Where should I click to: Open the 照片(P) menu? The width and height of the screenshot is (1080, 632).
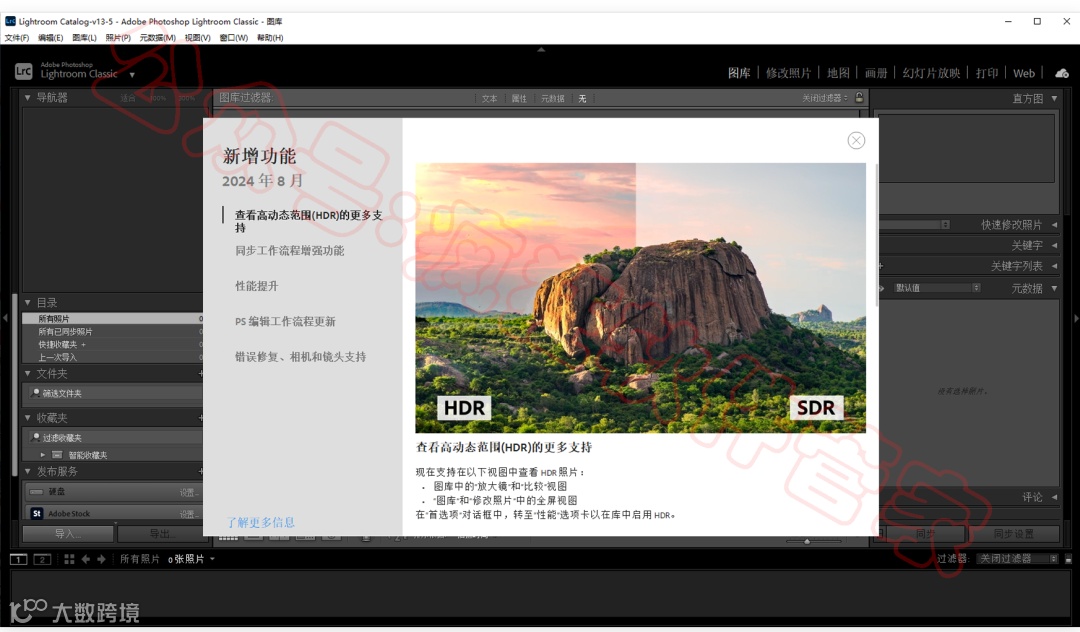point(118,38)
